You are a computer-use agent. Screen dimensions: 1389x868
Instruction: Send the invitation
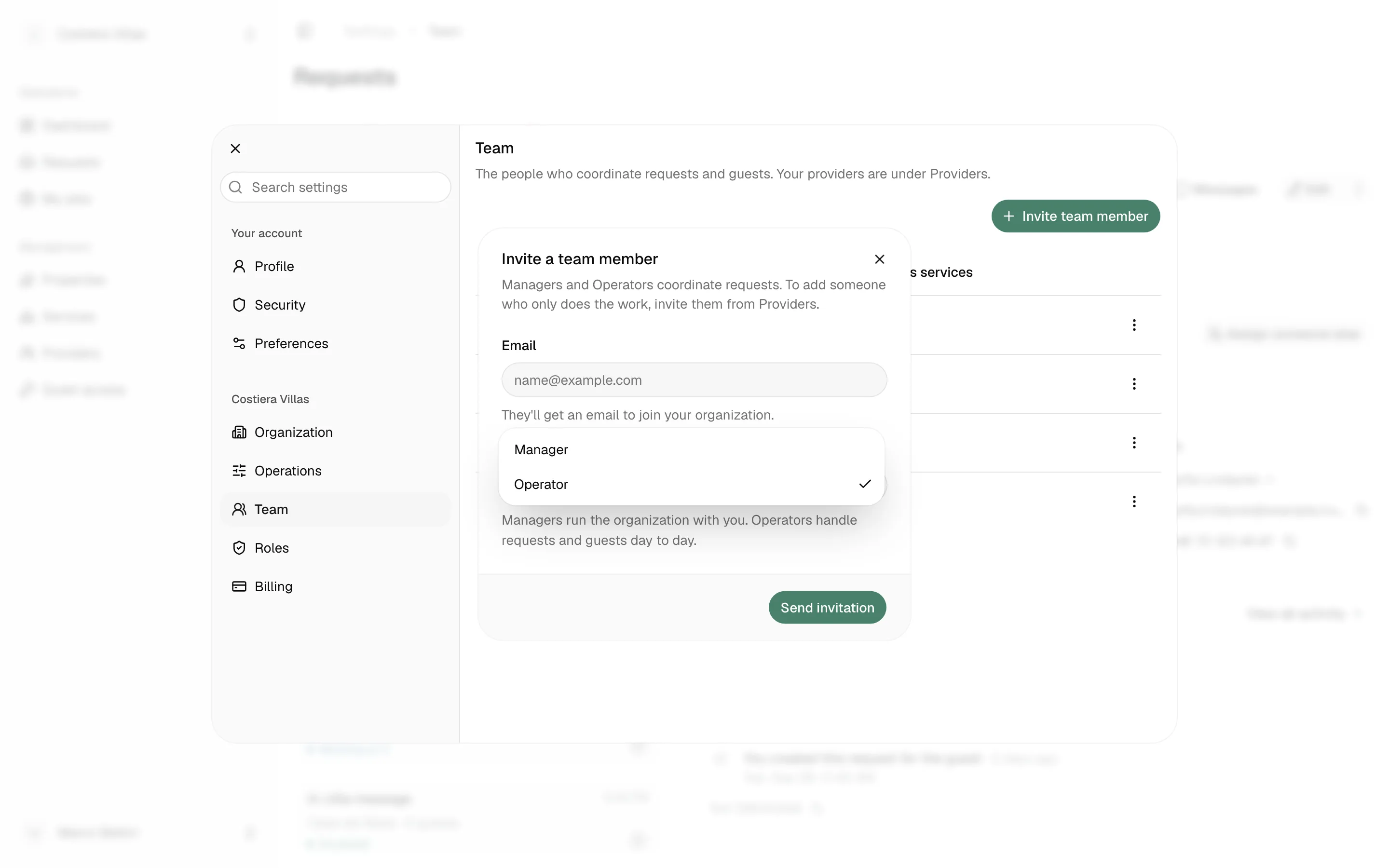tap(827, 608)
